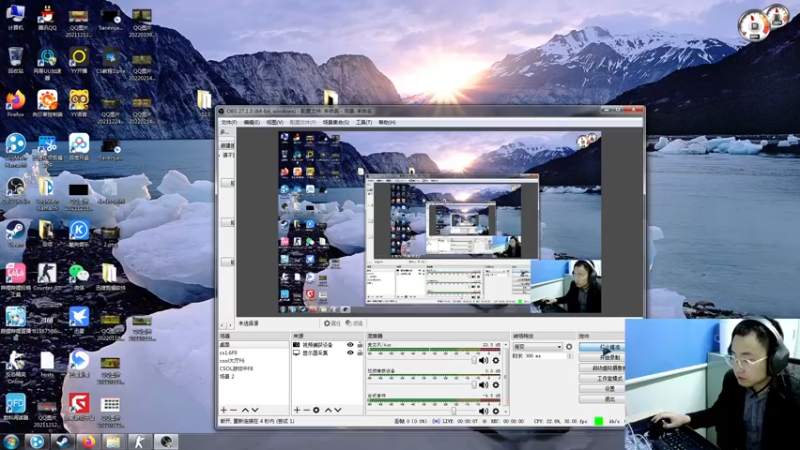This screenshot has height=450, width=800.
Task: Click the start virtual camera button
Action: pyautogui.click(x=602, y=368)
